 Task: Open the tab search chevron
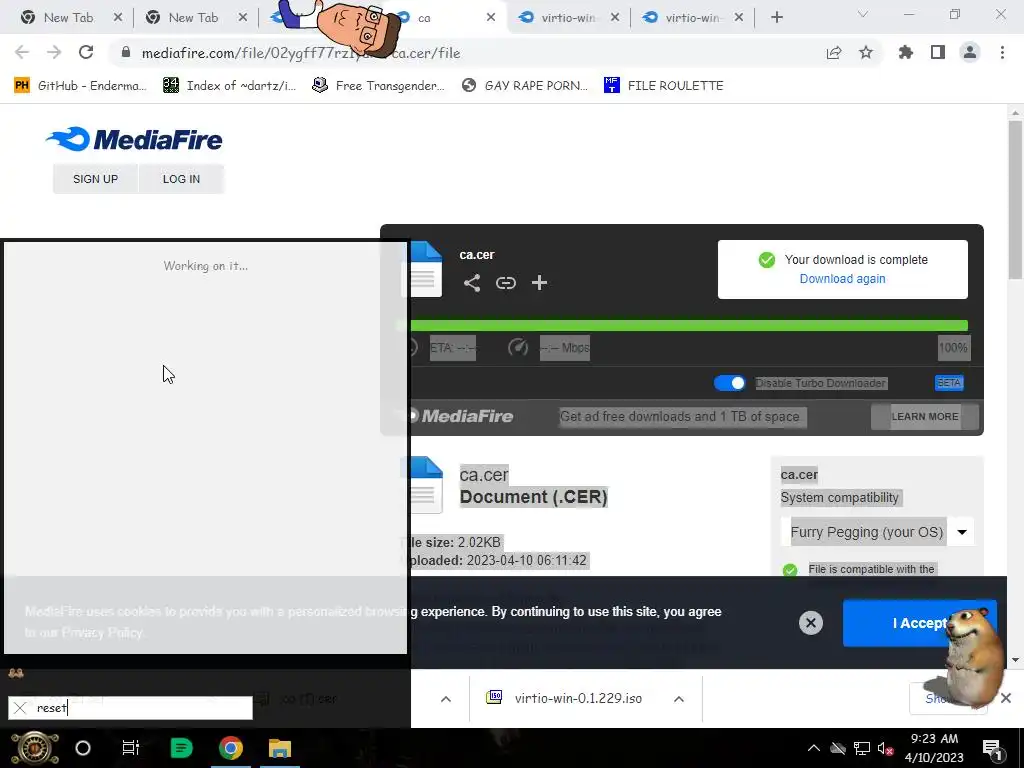863,14
